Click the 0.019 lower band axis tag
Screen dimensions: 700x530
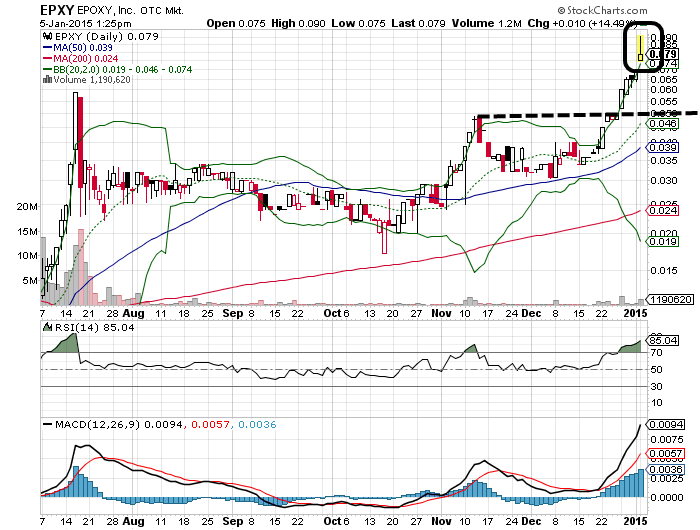[x=663, y=242]
